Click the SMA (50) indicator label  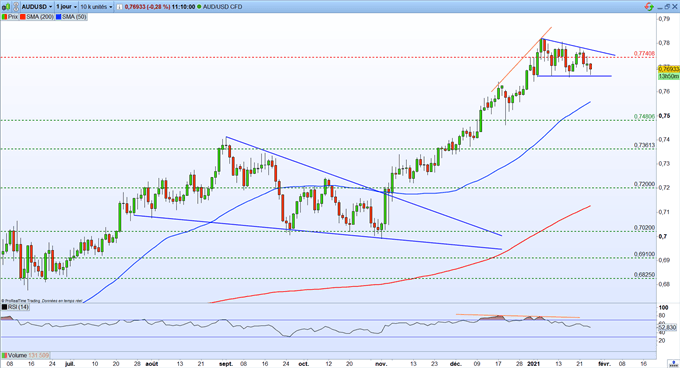pos(74,17)
